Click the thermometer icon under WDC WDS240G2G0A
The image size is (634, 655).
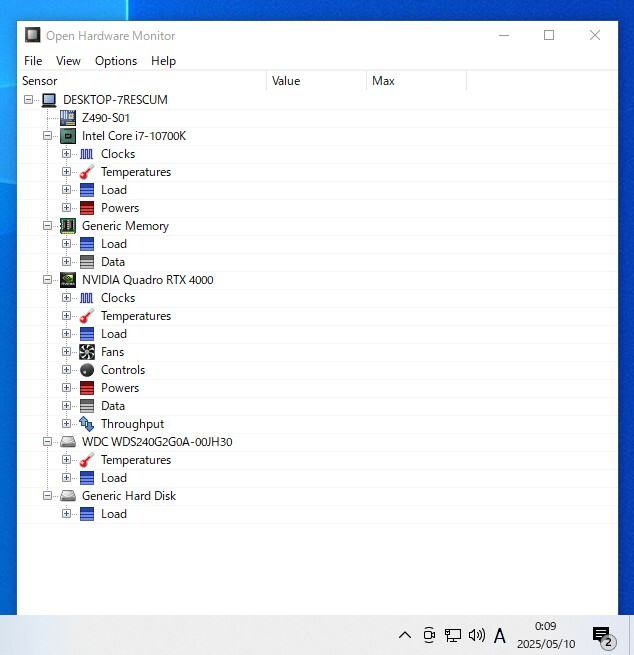click(x=87, y=460)
